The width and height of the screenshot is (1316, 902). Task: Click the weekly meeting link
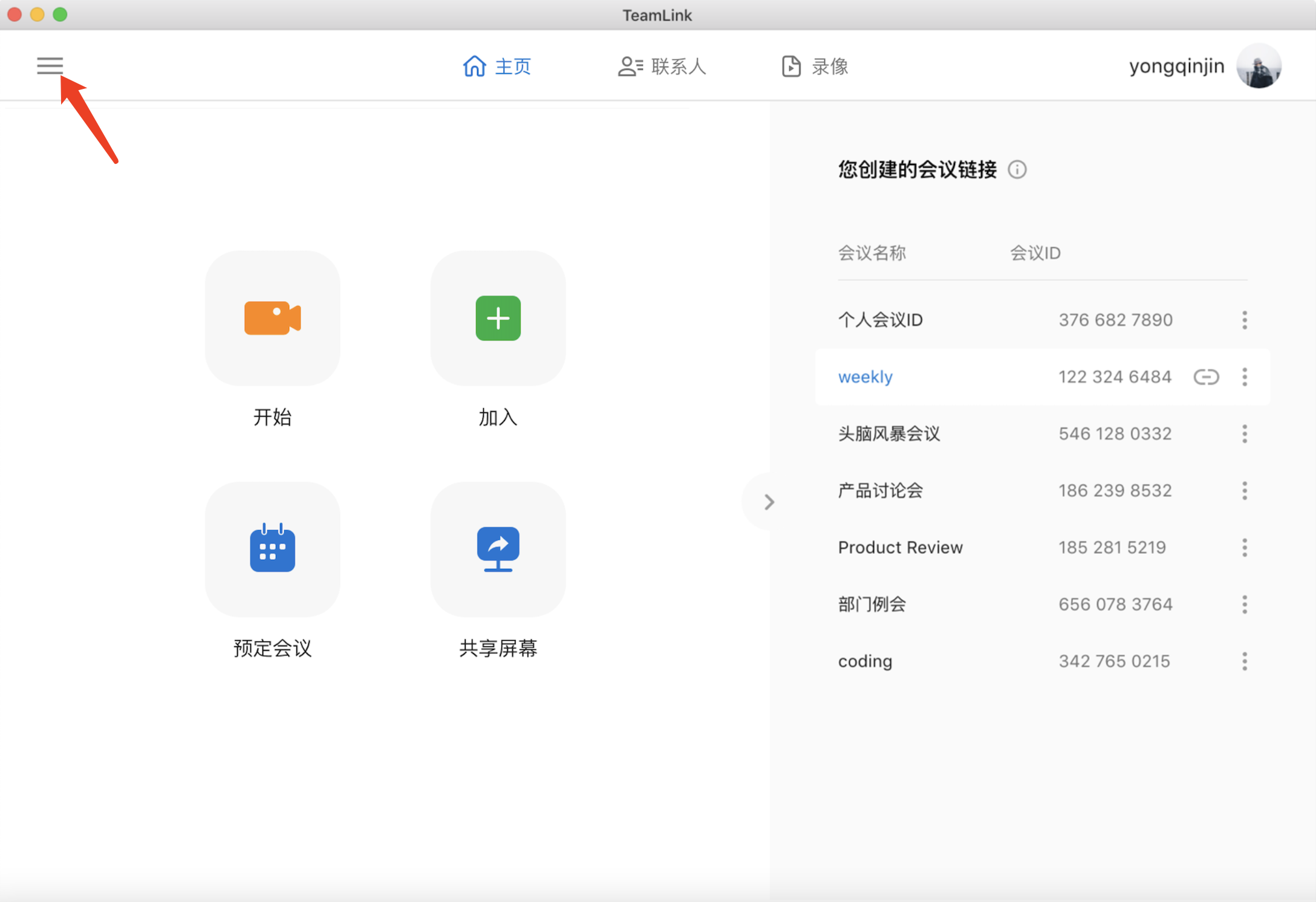865,377
